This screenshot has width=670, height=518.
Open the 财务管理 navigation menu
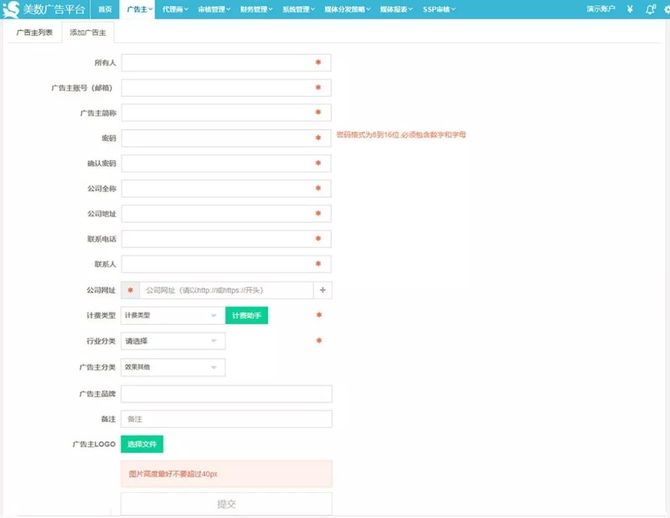[x=256, y=9]
